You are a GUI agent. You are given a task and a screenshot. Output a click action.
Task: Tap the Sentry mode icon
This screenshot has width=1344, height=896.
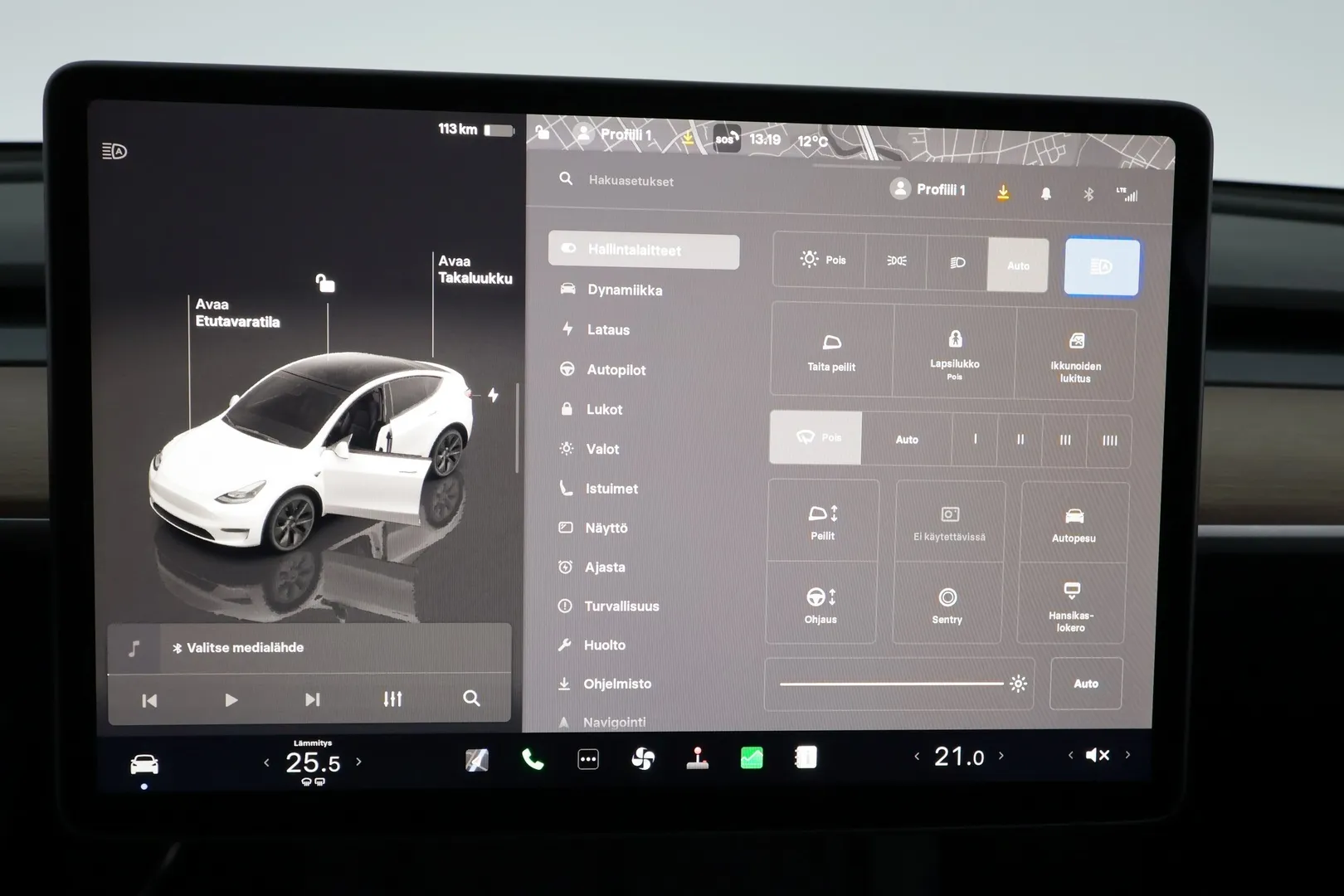(x=947, y=605)
